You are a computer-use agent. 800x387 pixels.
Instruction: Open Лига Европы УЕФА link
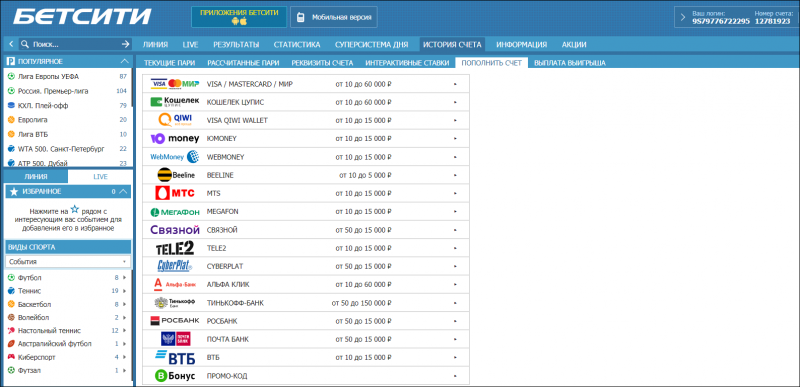click(x=48, y=76)
